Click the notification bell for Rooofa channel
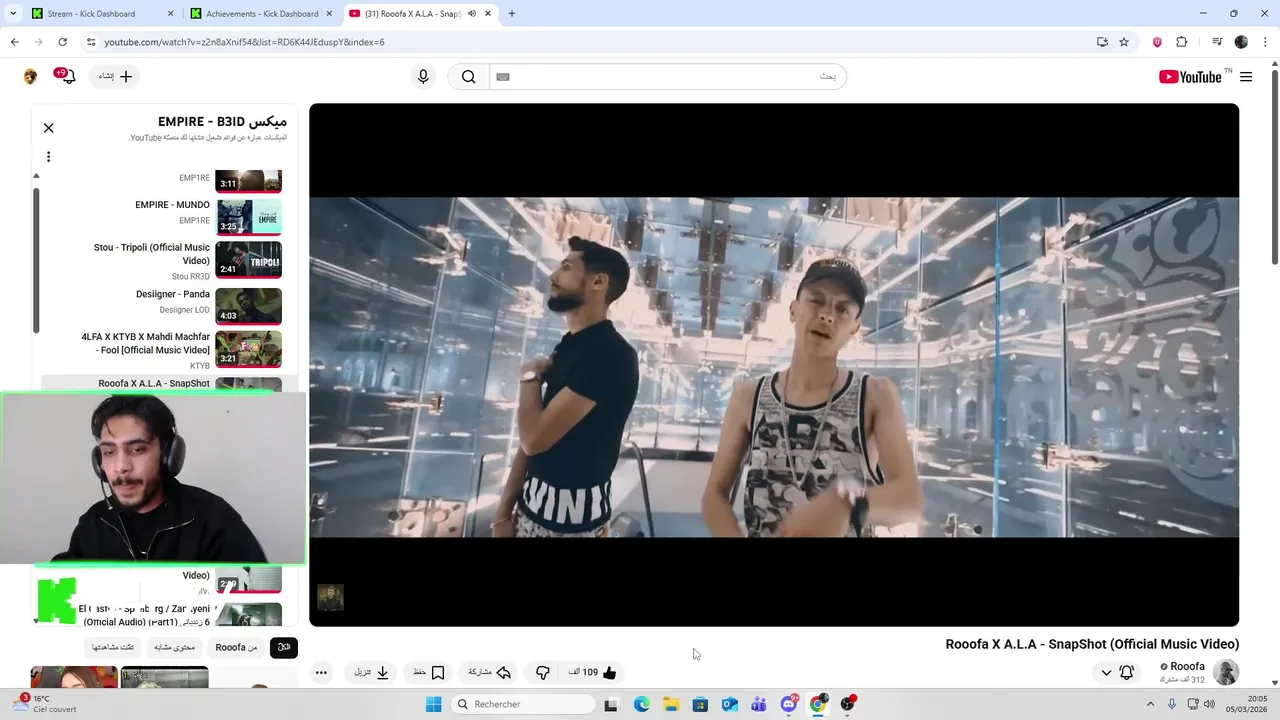The width and height of the screenshot is (1280, 720). pos(1127,673)
